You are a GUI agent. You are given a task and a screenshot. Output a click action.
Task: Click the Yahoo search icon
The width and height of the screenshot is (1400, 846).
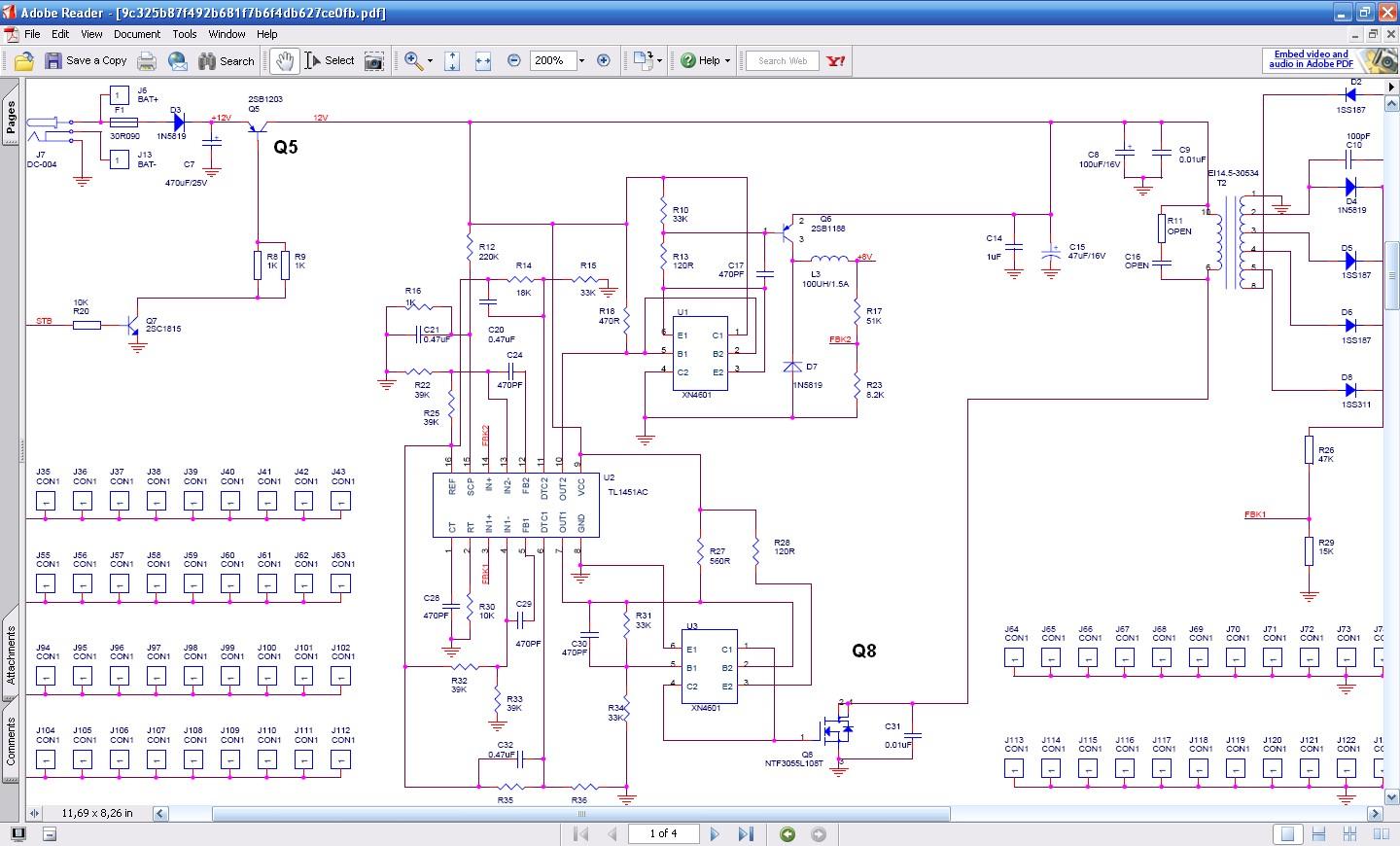click(x=835, y=61)
